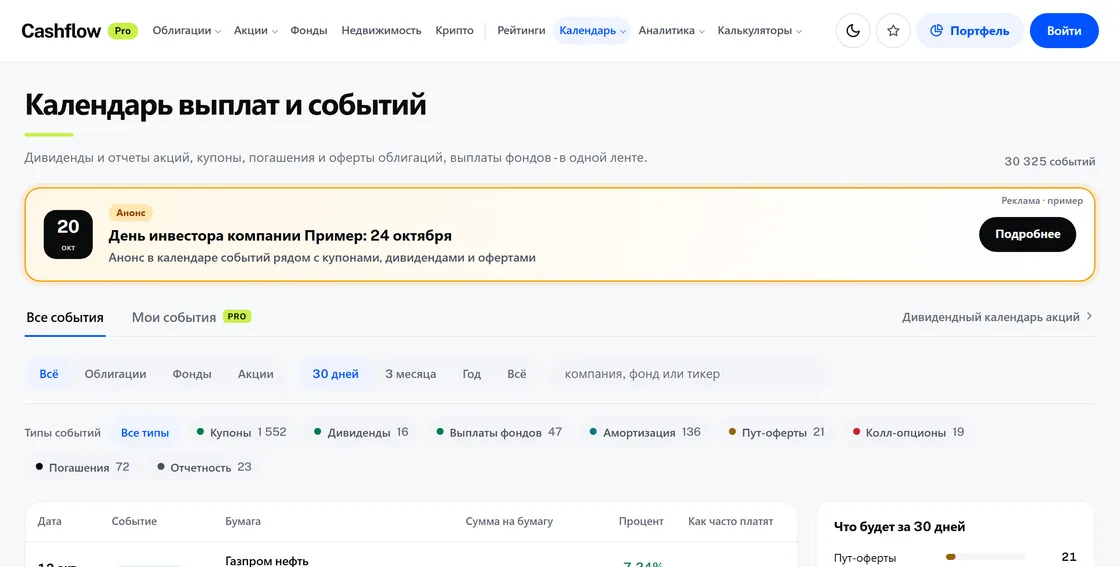Open the Калькуляторы dropdown
Screen dimensions: 1120x567
[x=759, y=31]
